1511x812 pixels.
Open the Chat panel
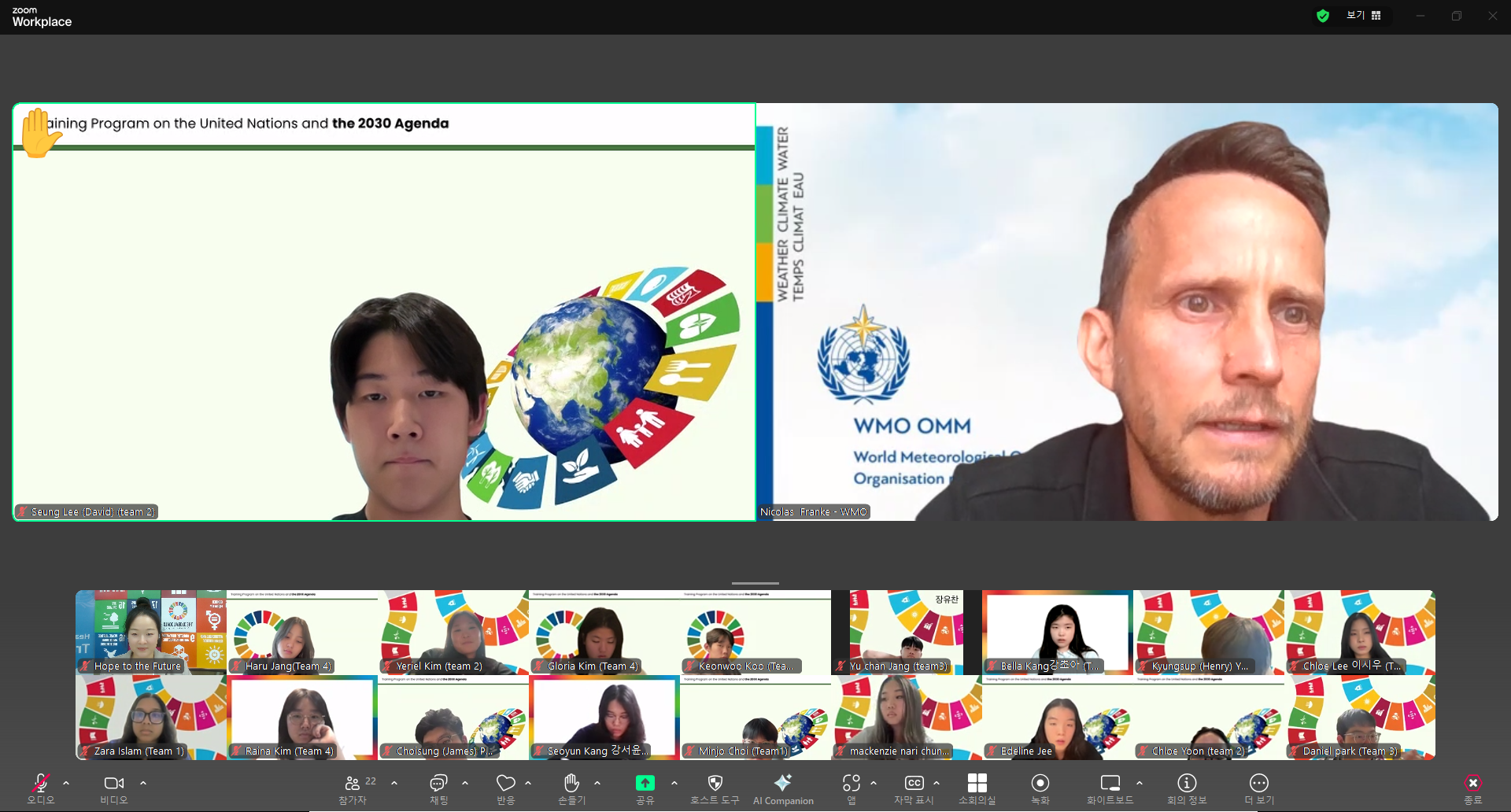click(x=438, y=788)
